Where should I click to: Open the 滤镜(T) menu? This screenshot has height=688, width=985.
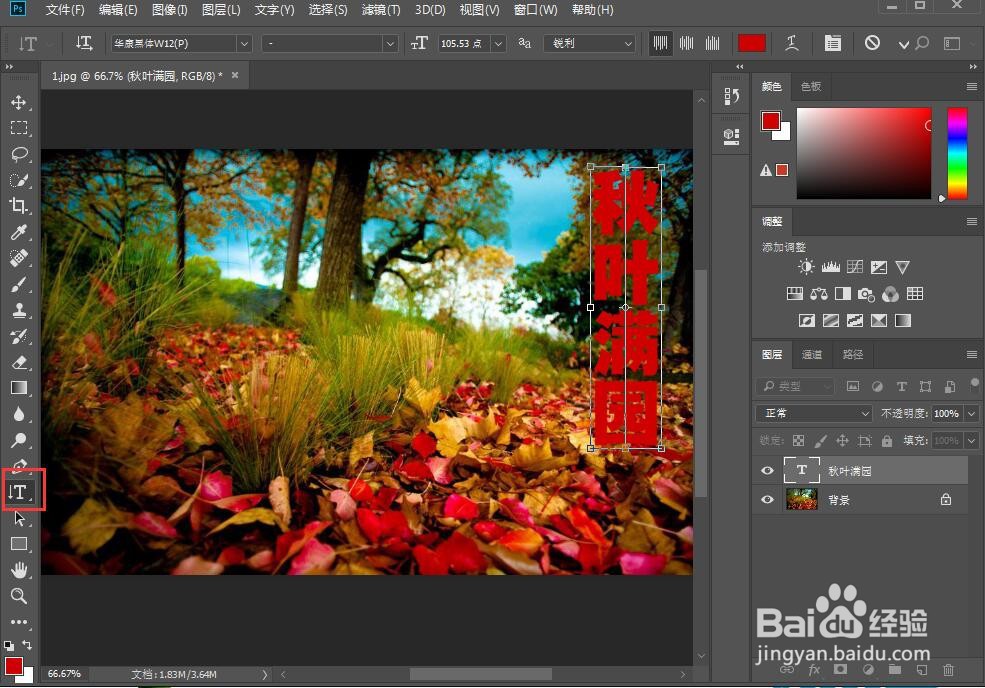coord(381,10)
